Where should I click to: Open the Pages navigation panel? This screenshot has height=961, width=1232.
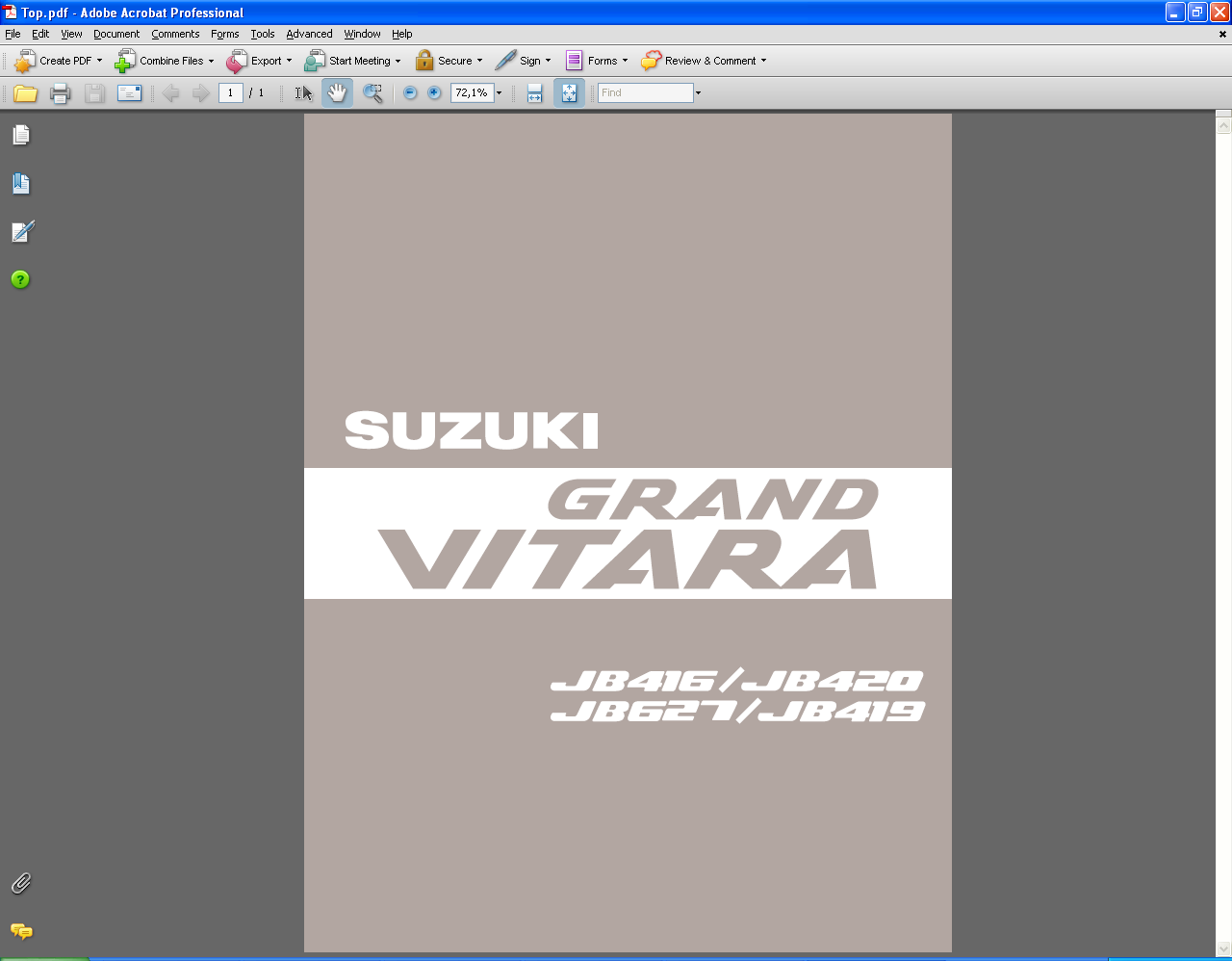coord(21,135)
